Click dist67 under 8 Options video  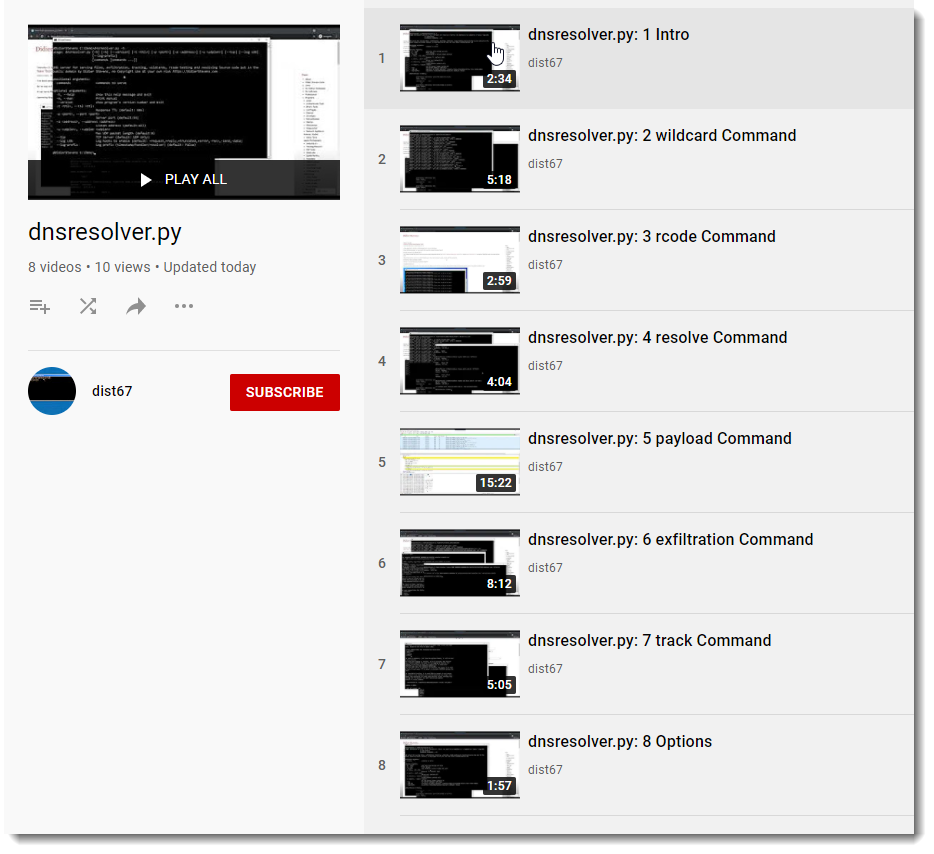(x=545, y=770)
